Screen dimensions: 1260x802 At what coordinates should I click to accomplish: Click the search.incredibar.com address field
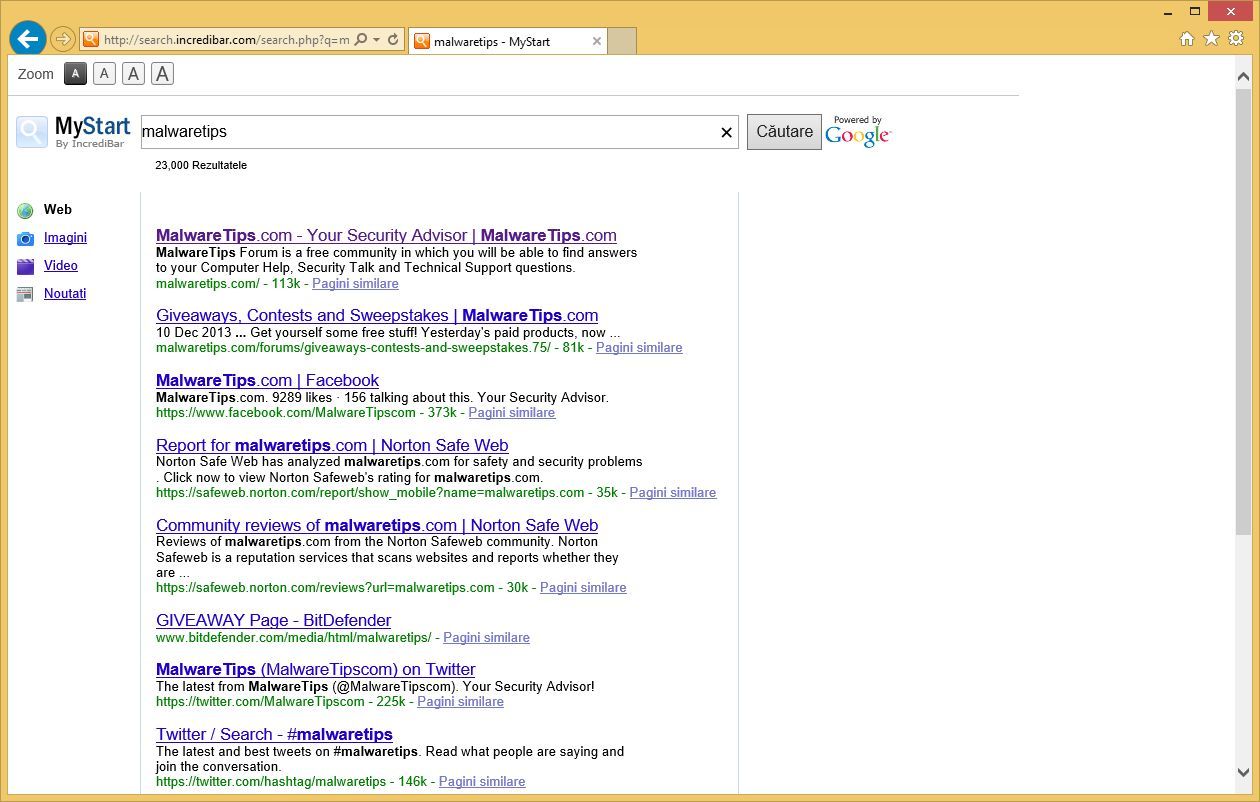(x=226, y=40)
